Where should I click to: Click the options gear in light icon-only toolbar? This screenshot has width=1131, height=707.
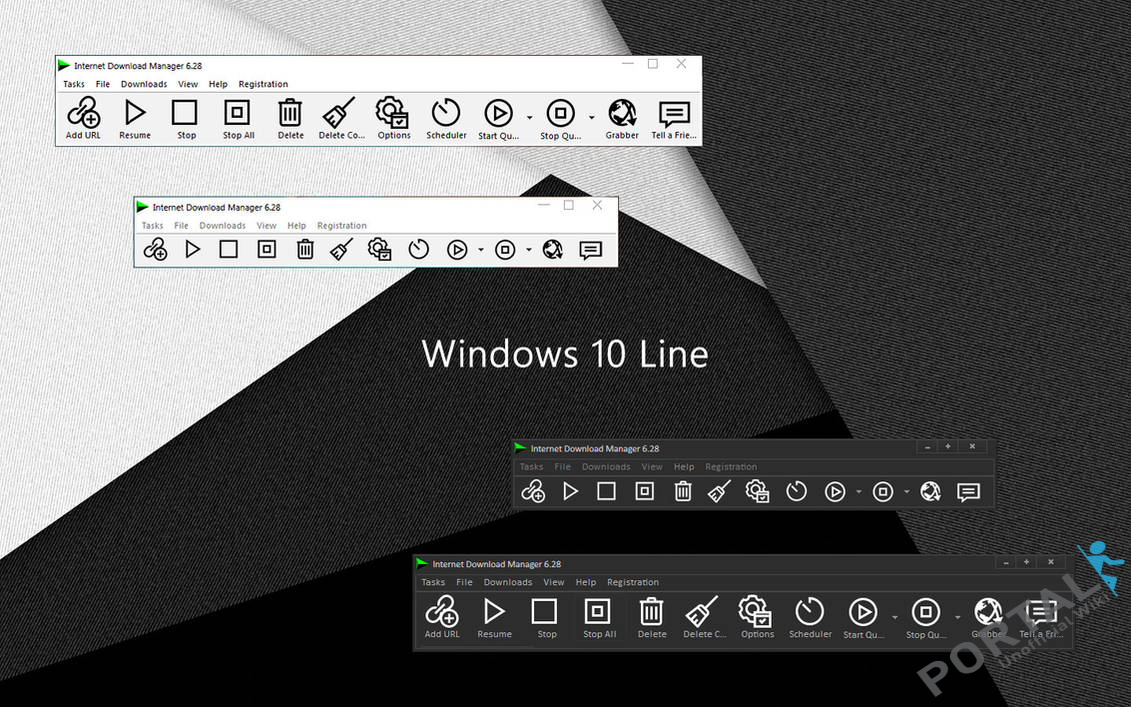(379, 250)
